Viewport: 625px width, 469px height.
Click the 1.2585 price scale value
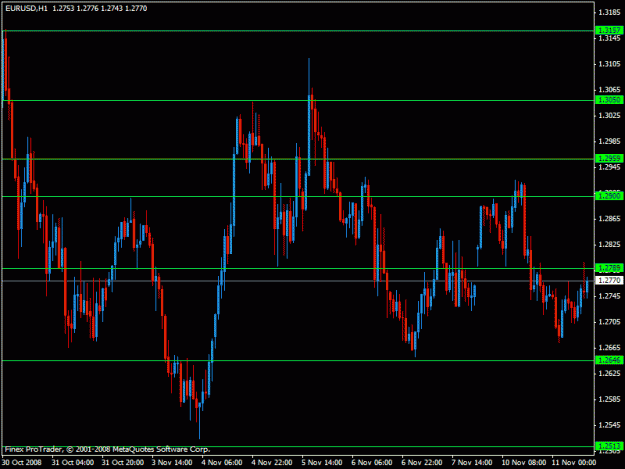coord(609,399)
